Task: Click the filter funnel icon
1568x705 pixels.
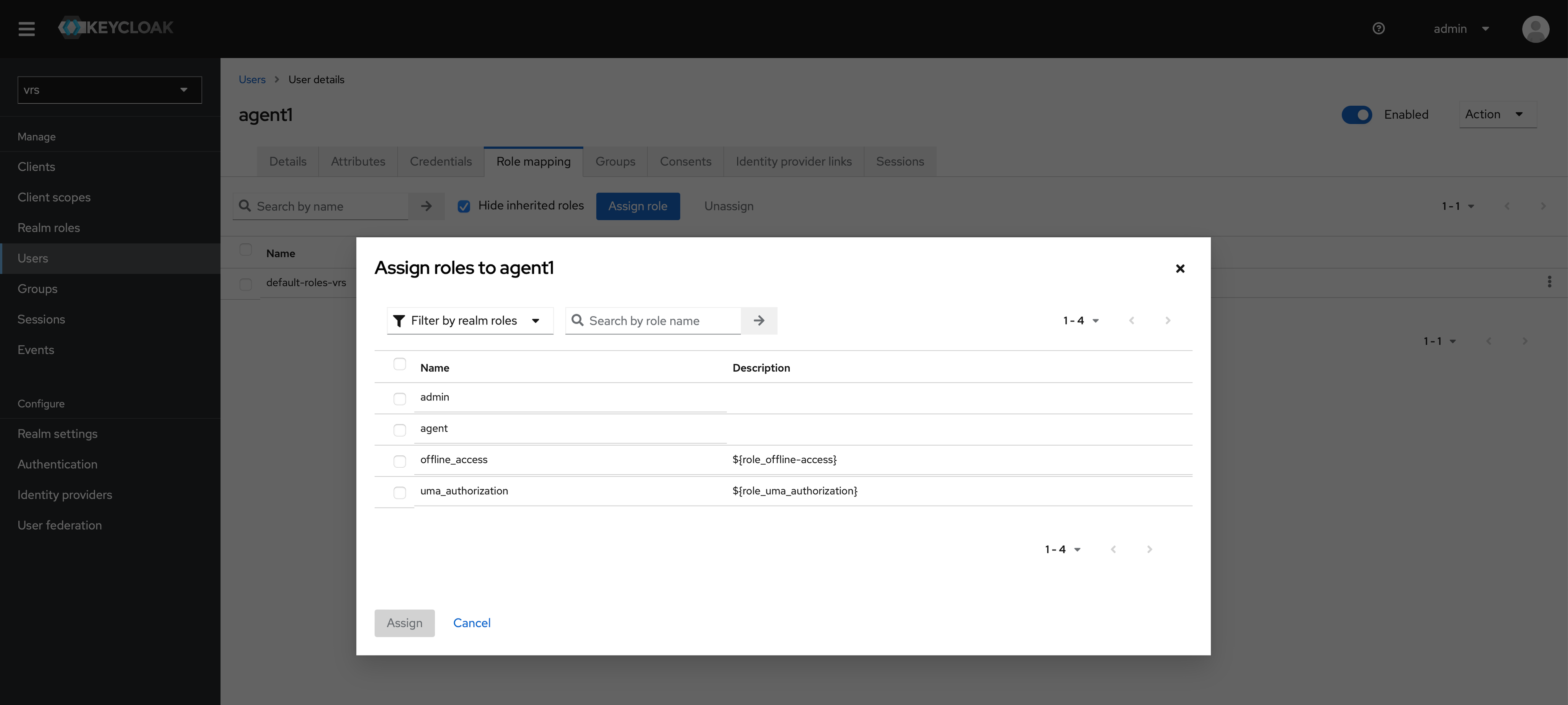Action: 399,321
